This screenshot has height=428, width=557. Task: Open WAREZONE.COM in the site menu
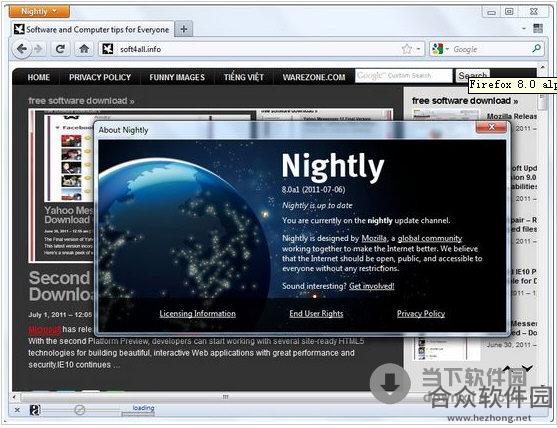[314, 77]
